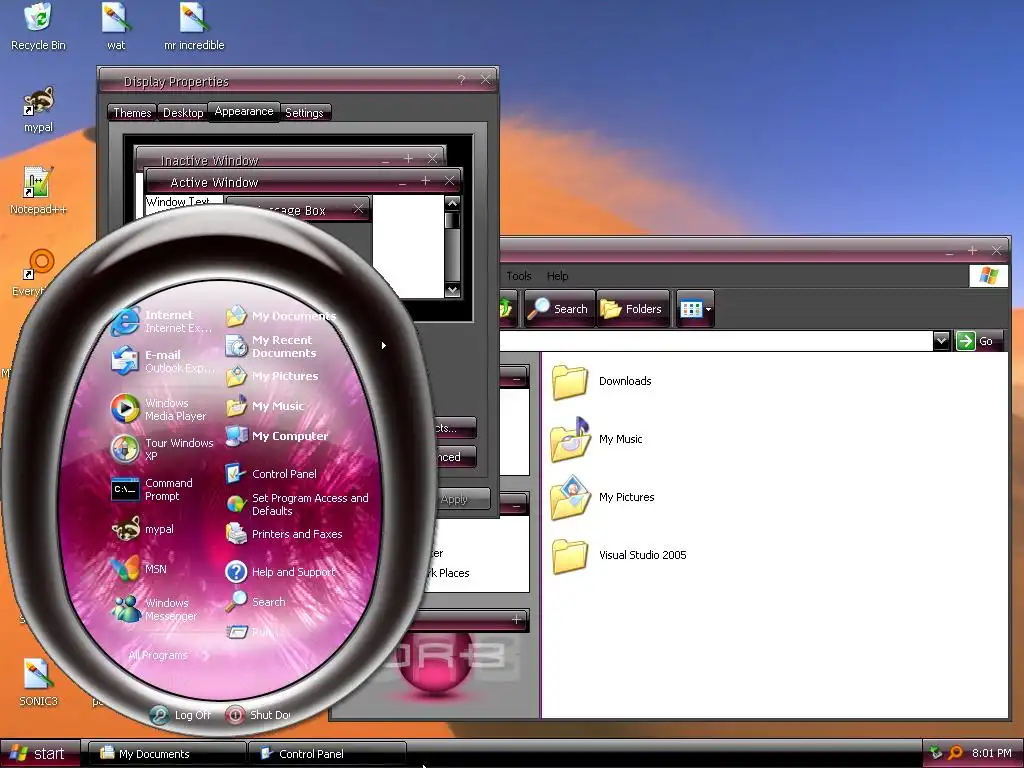Open the SONIC3 desktop file

[x=38, y=682]
